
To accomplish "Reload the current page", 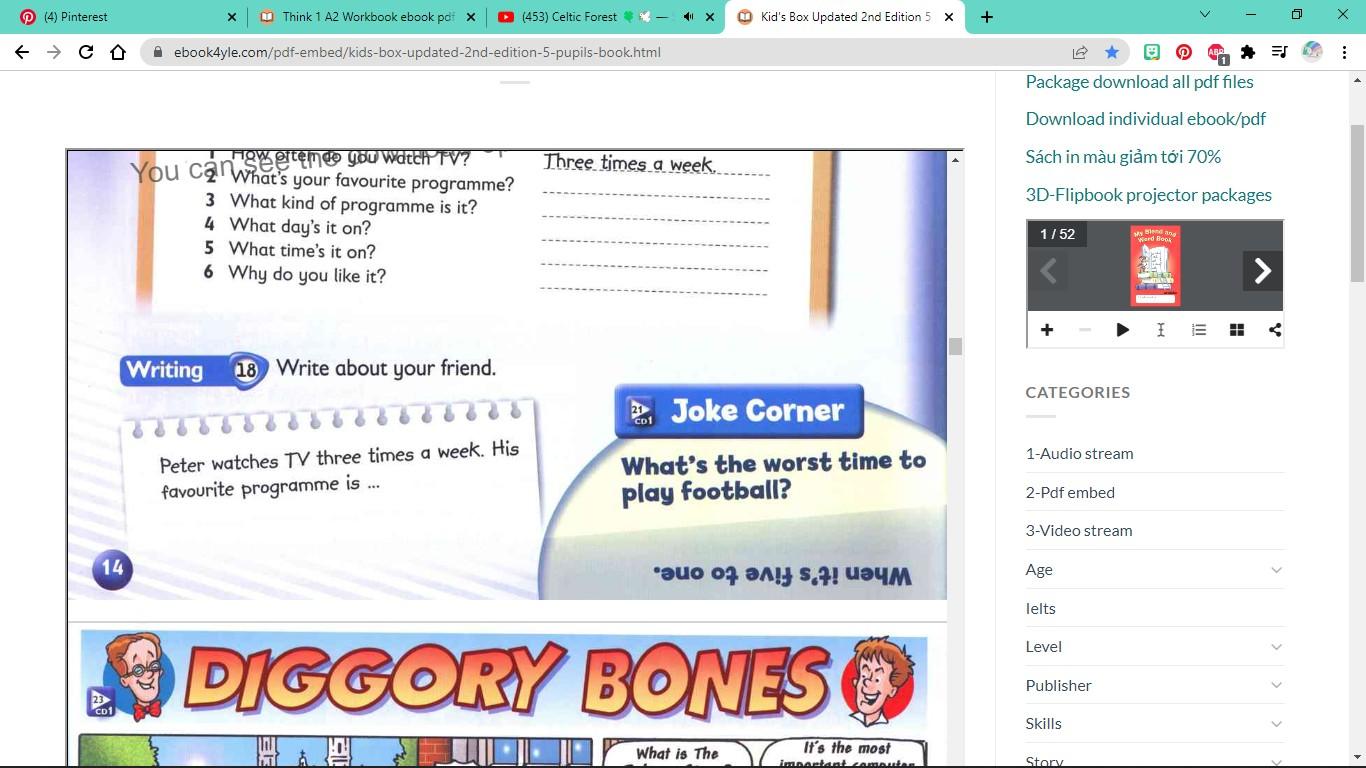I will pos(86,52).
